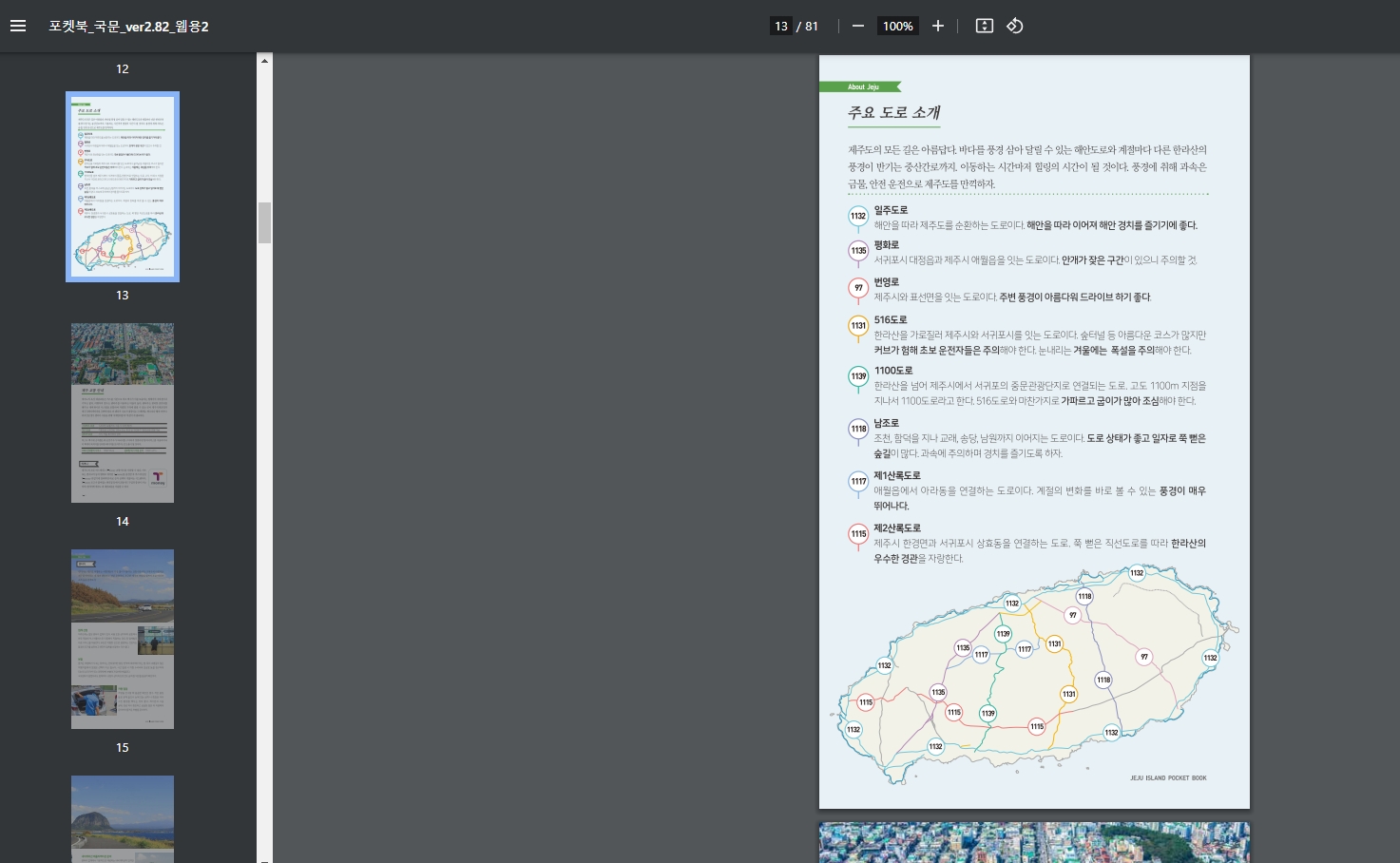Viewport: 1400px width, 863px height.
Task: Click the 97 route badge beside 번영로
Action: (858, 288)
